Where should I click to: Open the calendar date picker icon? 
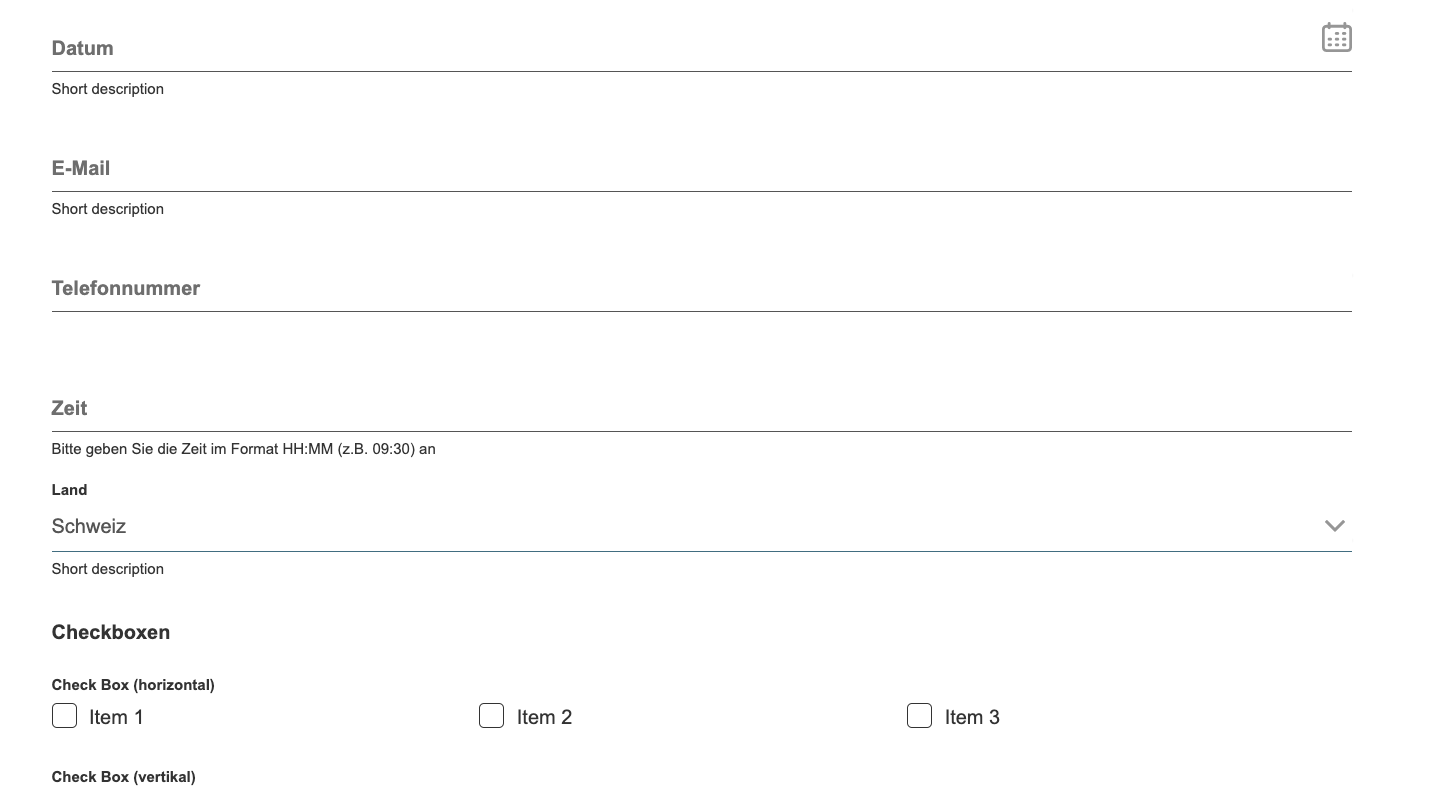pos(1336,38)
